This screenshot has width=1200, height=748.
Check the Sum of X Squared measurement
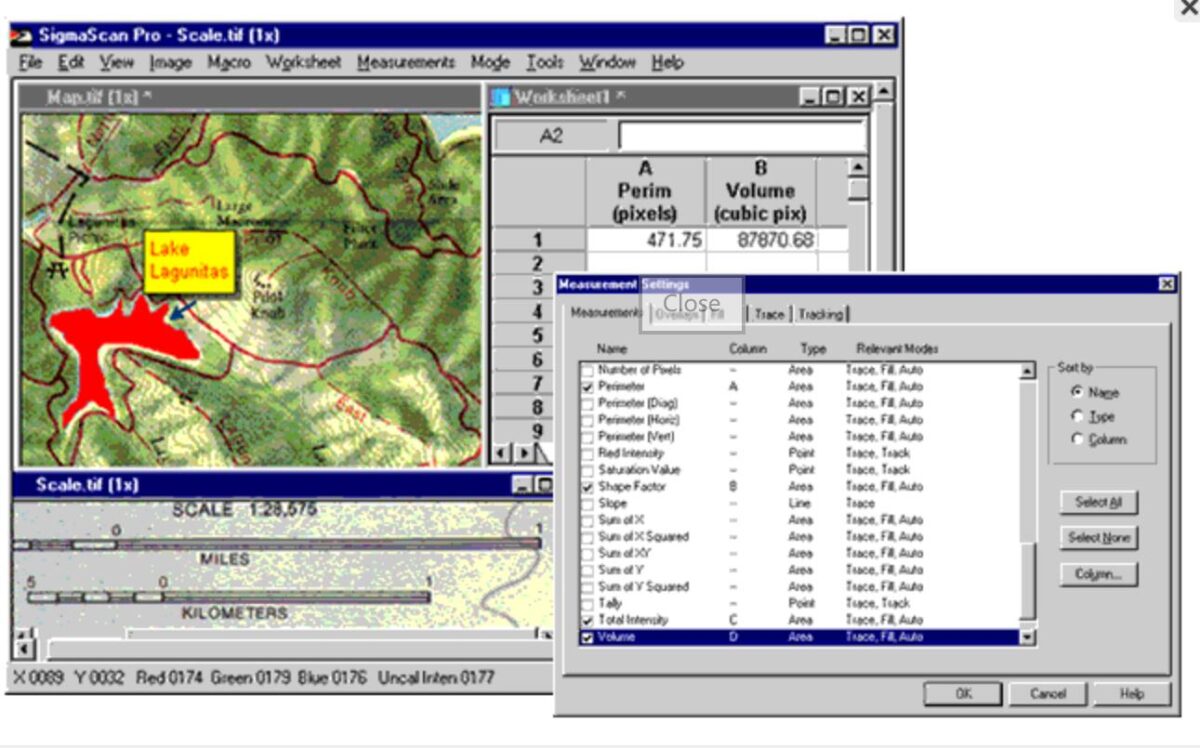point(587,537)
